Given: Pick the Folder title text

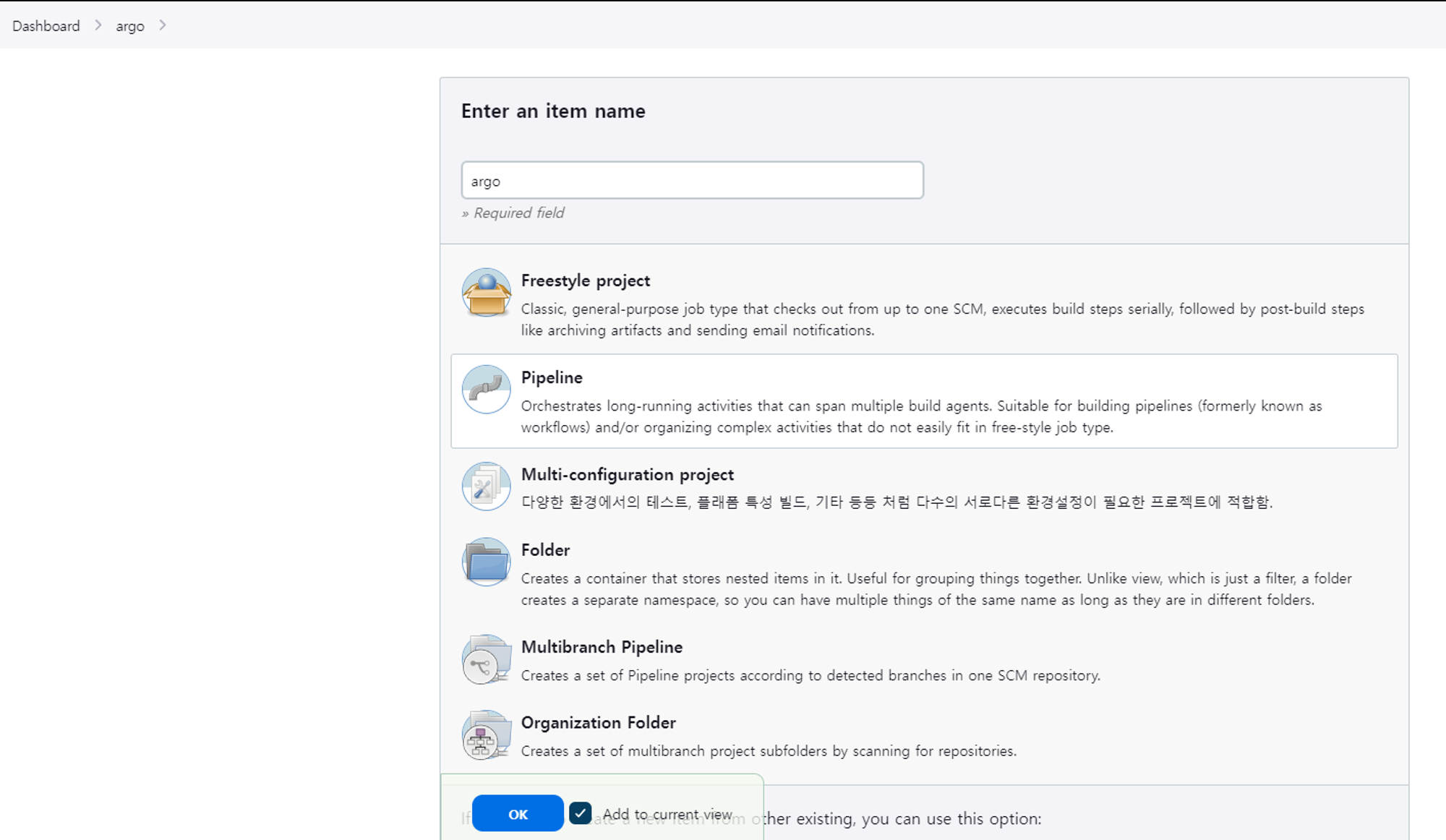Looking at the screenshot, I should pos(545,550).
